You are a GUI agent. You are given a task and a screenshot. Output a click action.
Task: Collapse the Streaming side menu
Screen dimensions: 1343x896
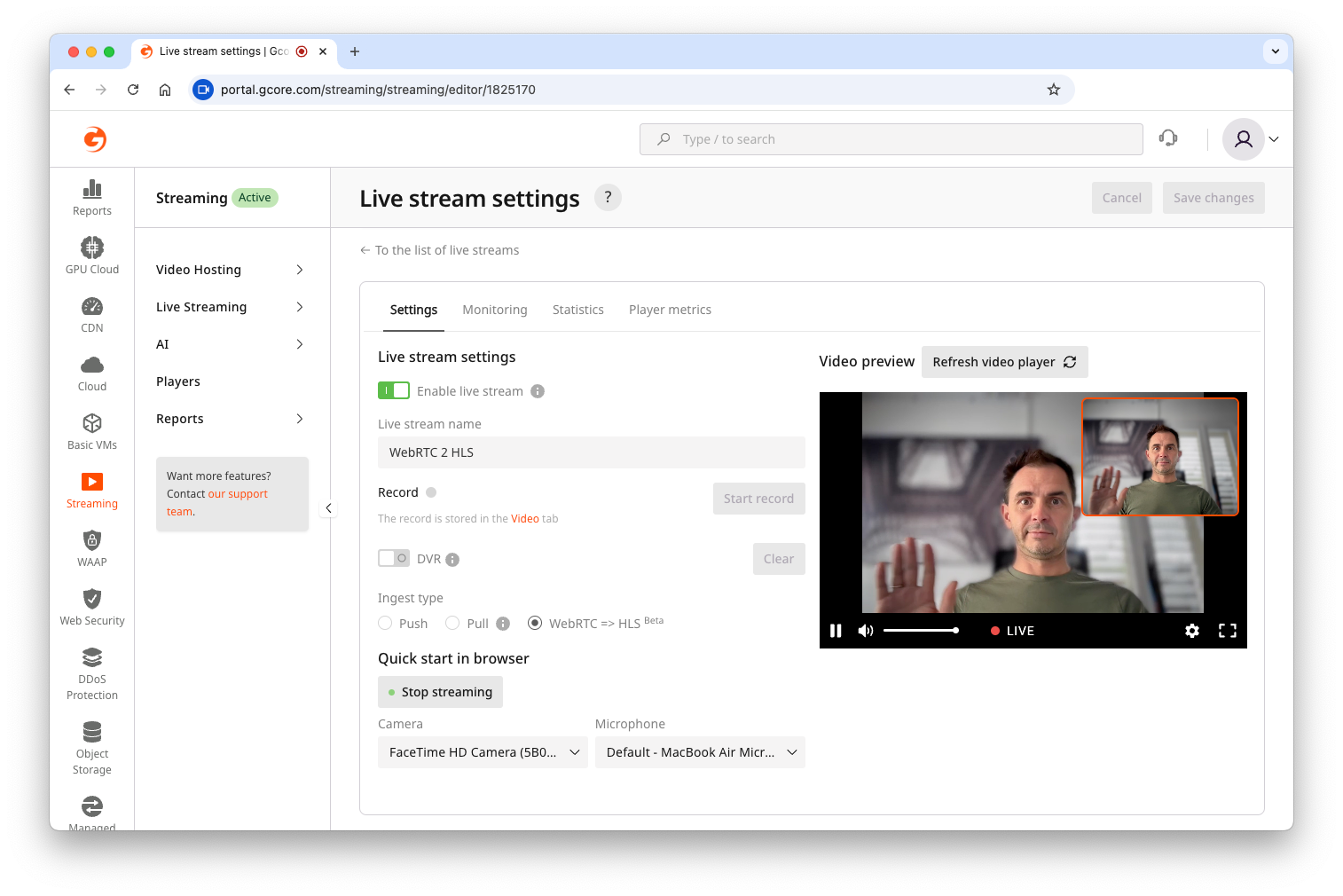pos(328,508)
